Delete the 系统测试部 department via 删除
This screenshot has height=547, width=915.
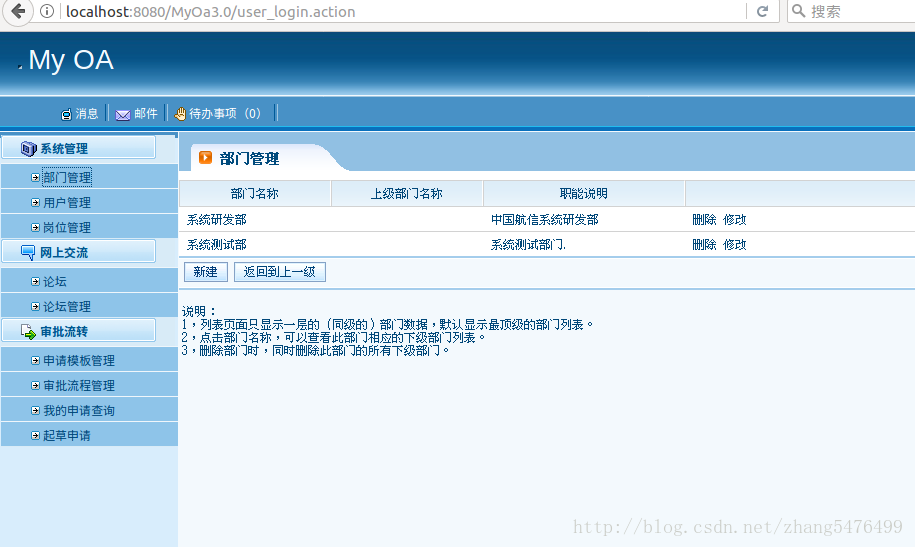point(704,245)
